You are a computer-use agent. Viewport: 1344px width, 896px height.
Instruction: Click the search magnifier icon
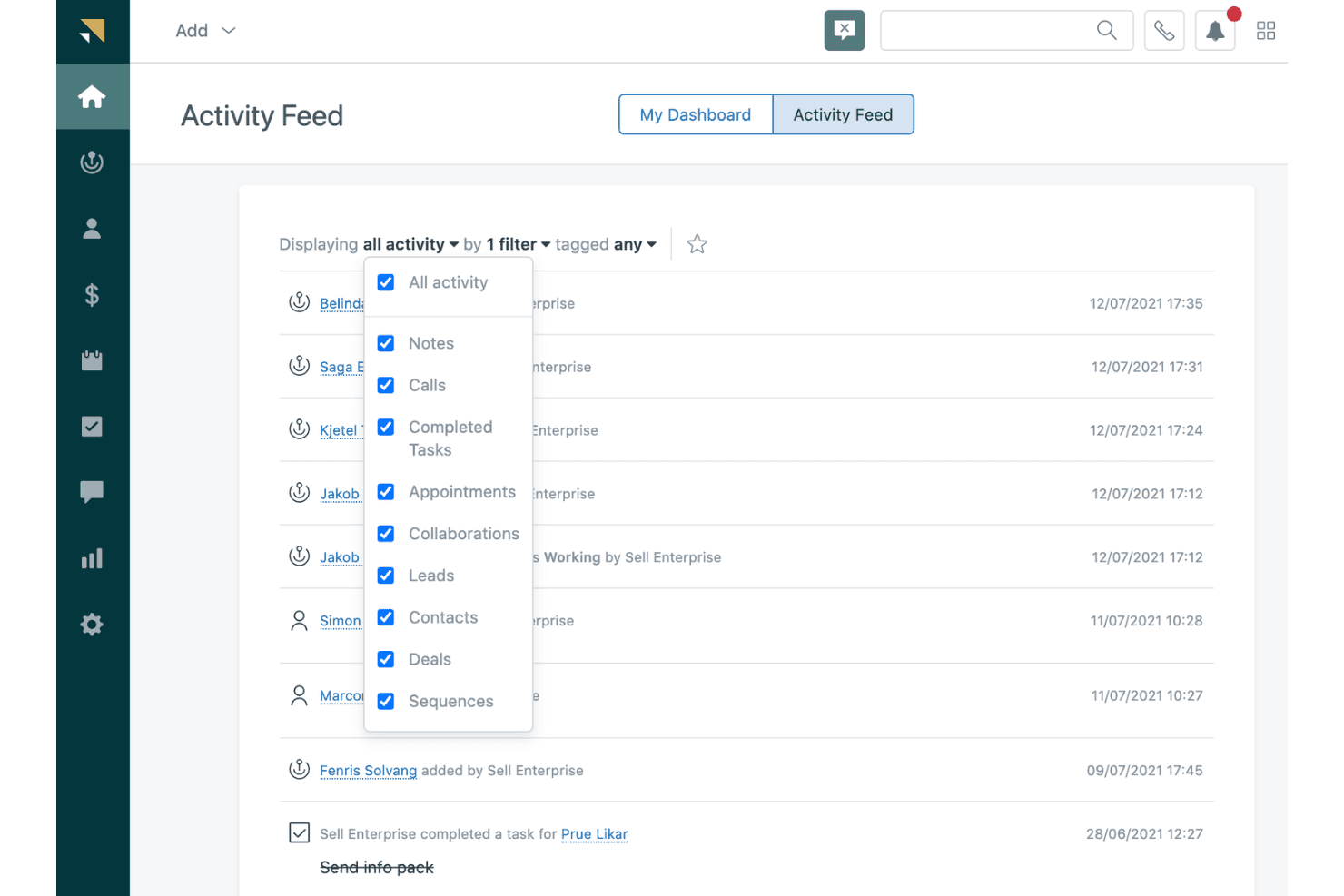[x=1106, y=31]
